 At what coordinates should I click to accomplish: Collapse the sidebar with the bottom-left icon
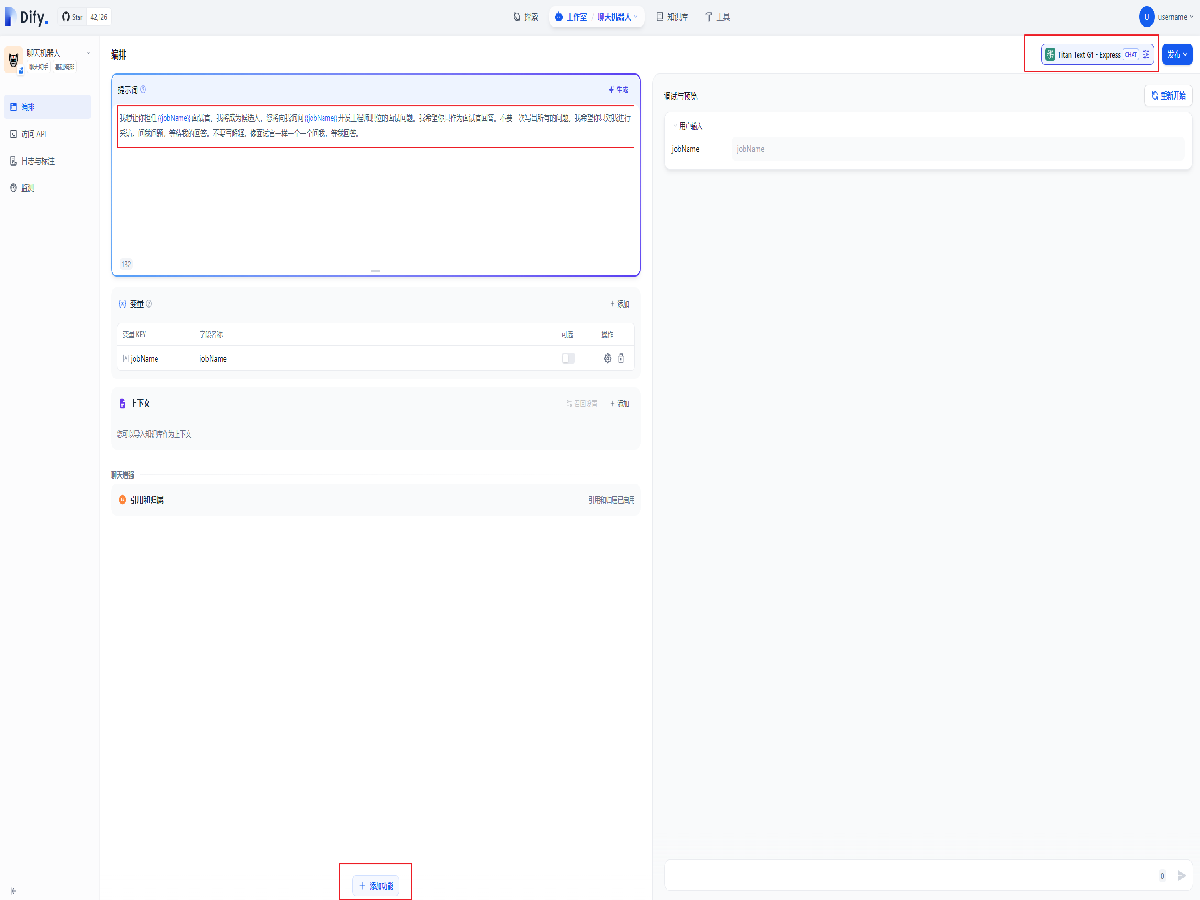(13, 890)
